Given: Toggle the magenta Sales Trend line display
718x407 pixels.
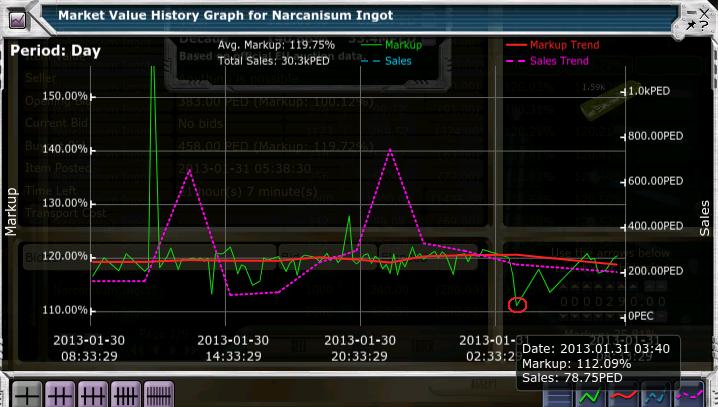Looking at the screenshot, I should 688,394.
